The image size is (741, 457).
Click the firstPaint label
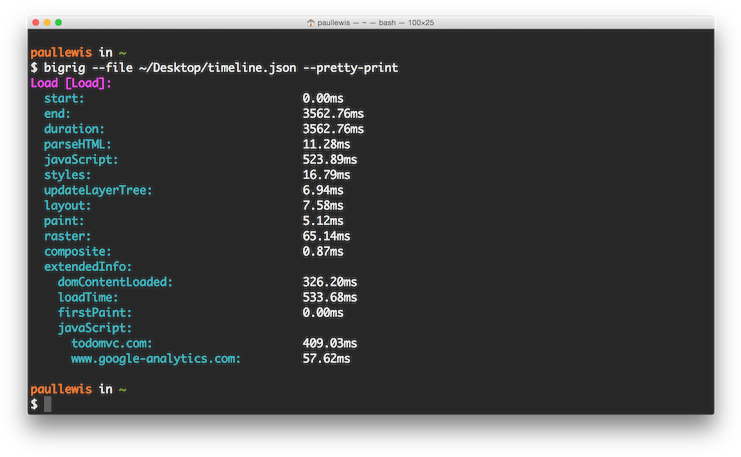[x=94, y=312]
